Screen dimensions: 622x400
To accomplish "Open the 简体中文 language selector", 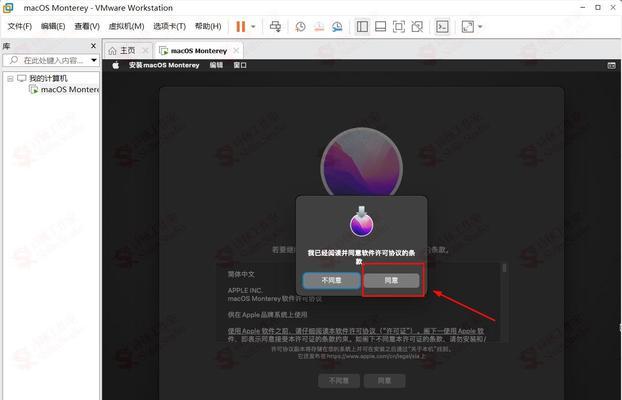I will (x=241, y=274).
